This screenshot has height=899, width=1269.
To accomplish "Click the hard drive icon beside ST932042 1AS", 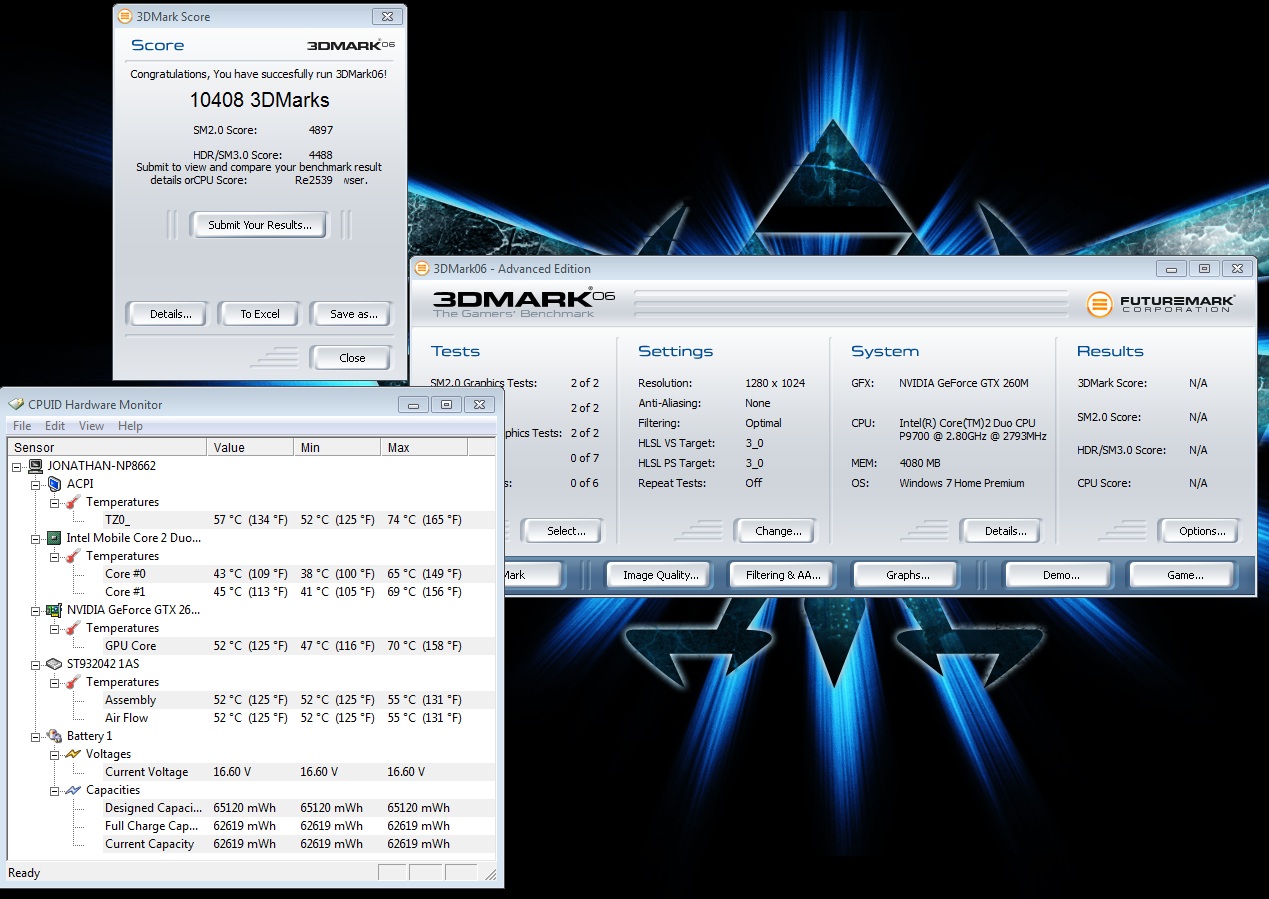I will (x=54, y=664).
